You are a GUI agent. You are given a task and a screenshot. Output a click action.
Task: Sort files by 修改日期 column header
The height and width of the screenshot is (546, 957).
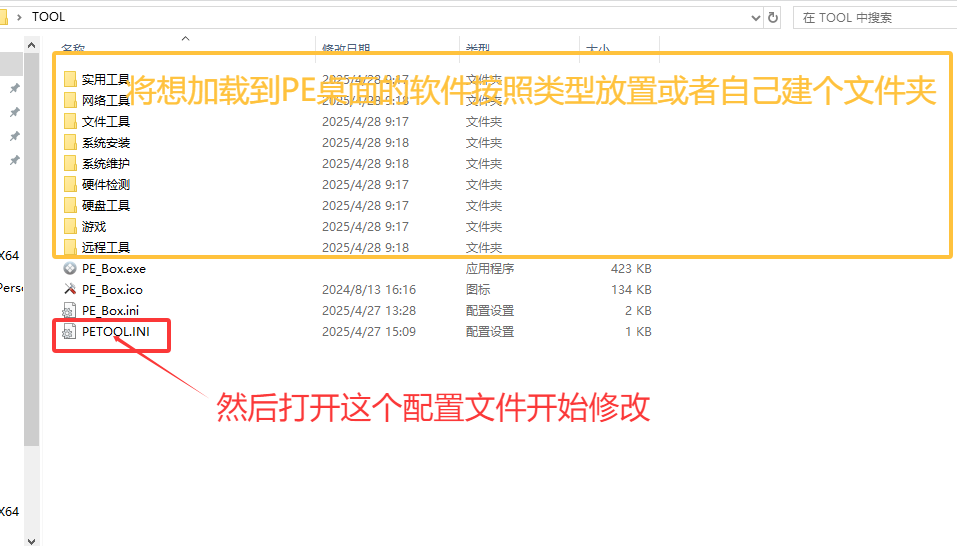(x=346, y=48)
